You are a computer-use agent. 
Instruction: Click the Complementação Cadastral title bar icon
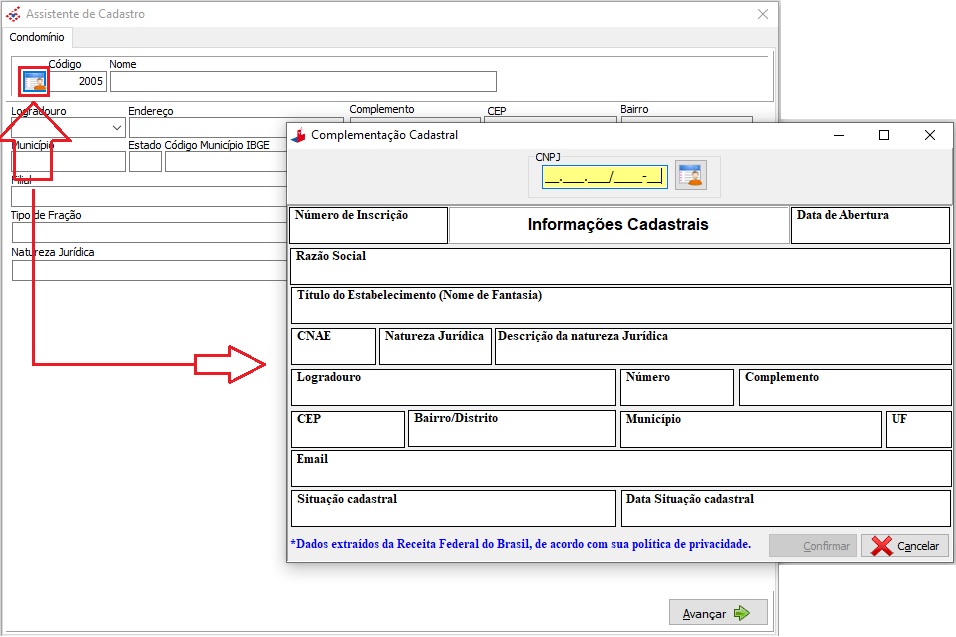(x=298, y=135)
